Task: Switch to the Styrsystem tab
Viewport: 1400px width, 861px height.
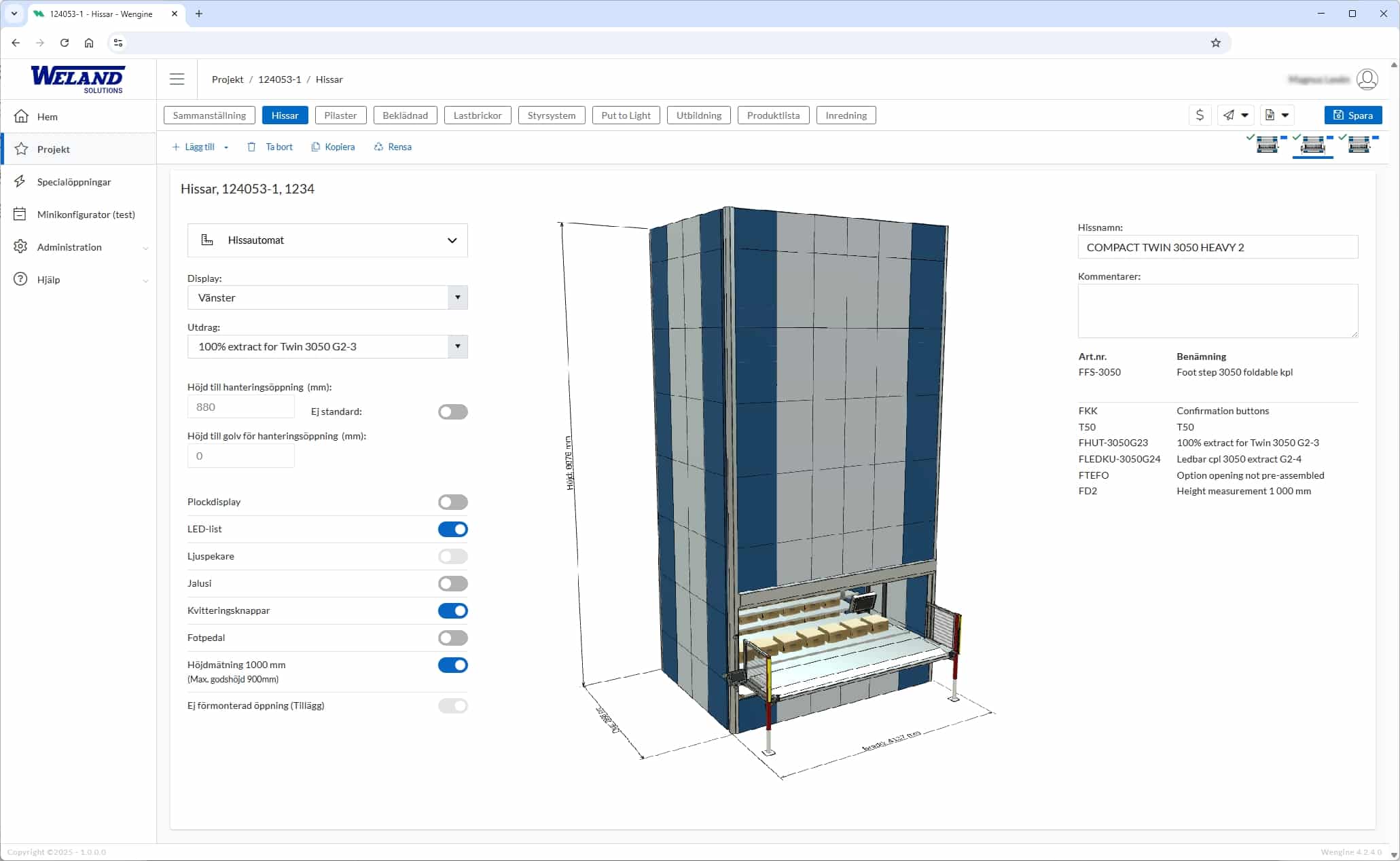Action: [552, 115]
